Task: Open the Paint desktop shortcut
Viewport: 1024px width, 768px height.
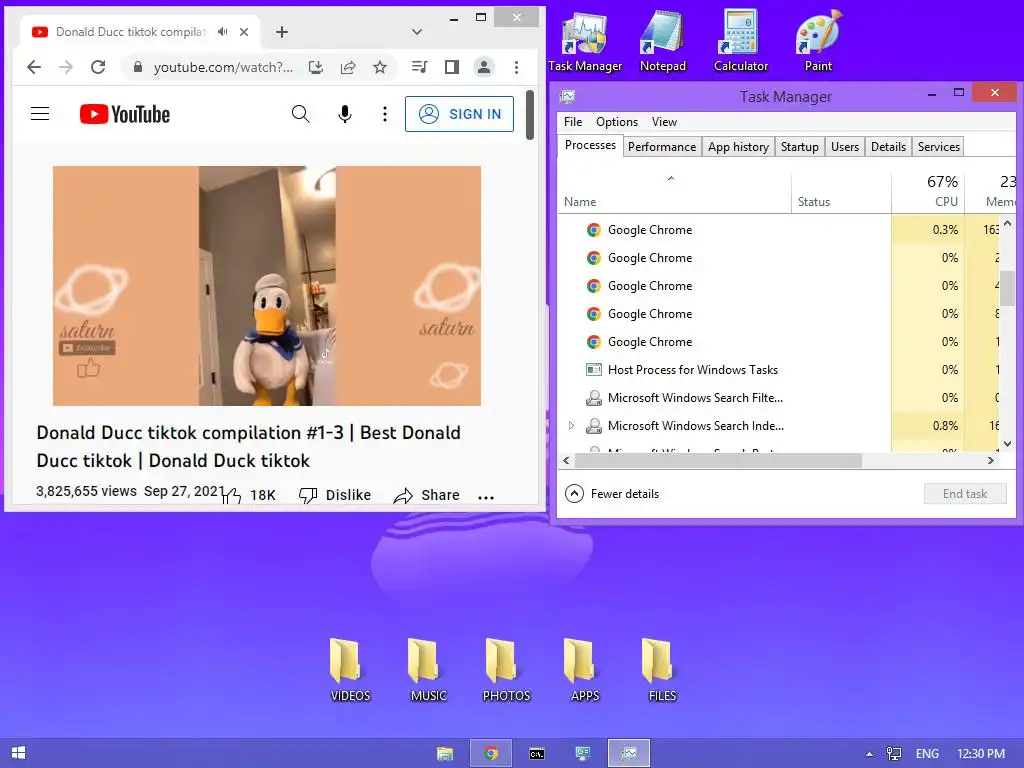Action: 818,40
